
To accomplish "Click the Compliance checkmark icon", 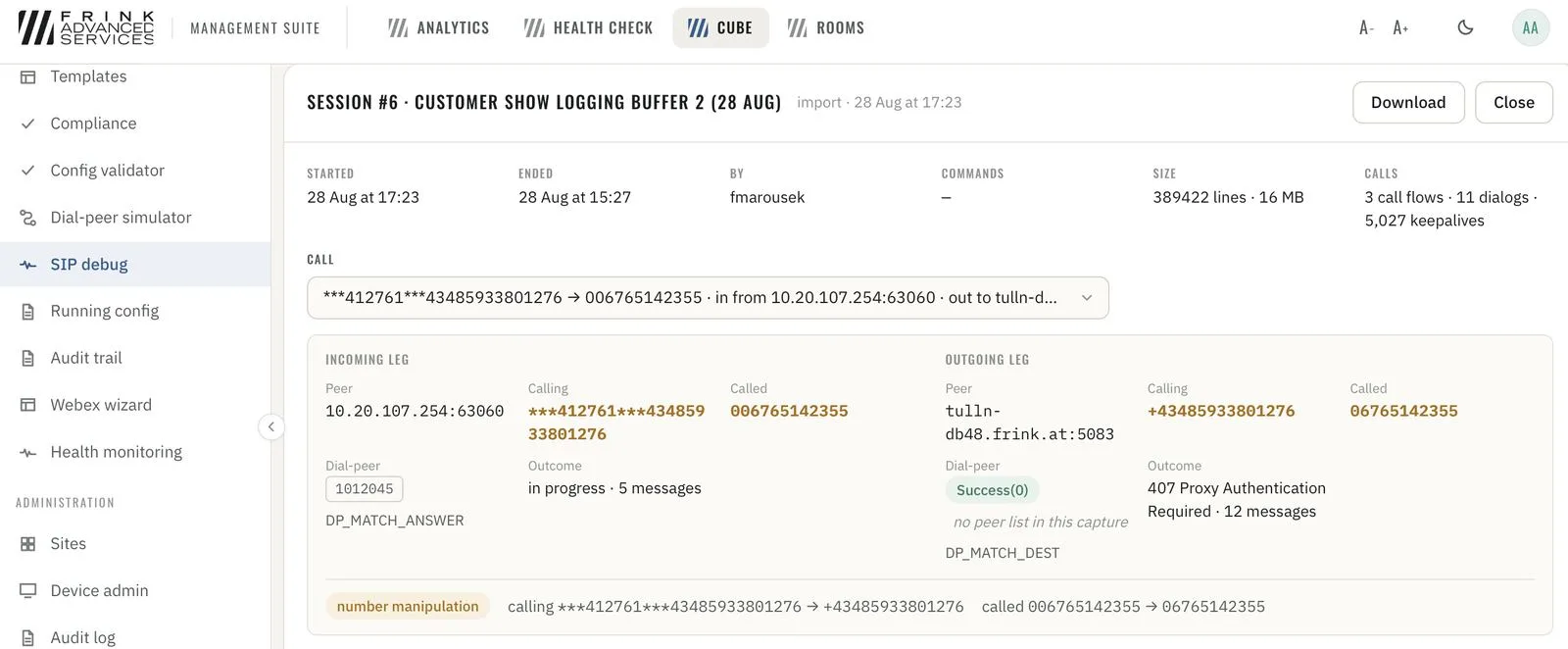I will pos(28,124).
